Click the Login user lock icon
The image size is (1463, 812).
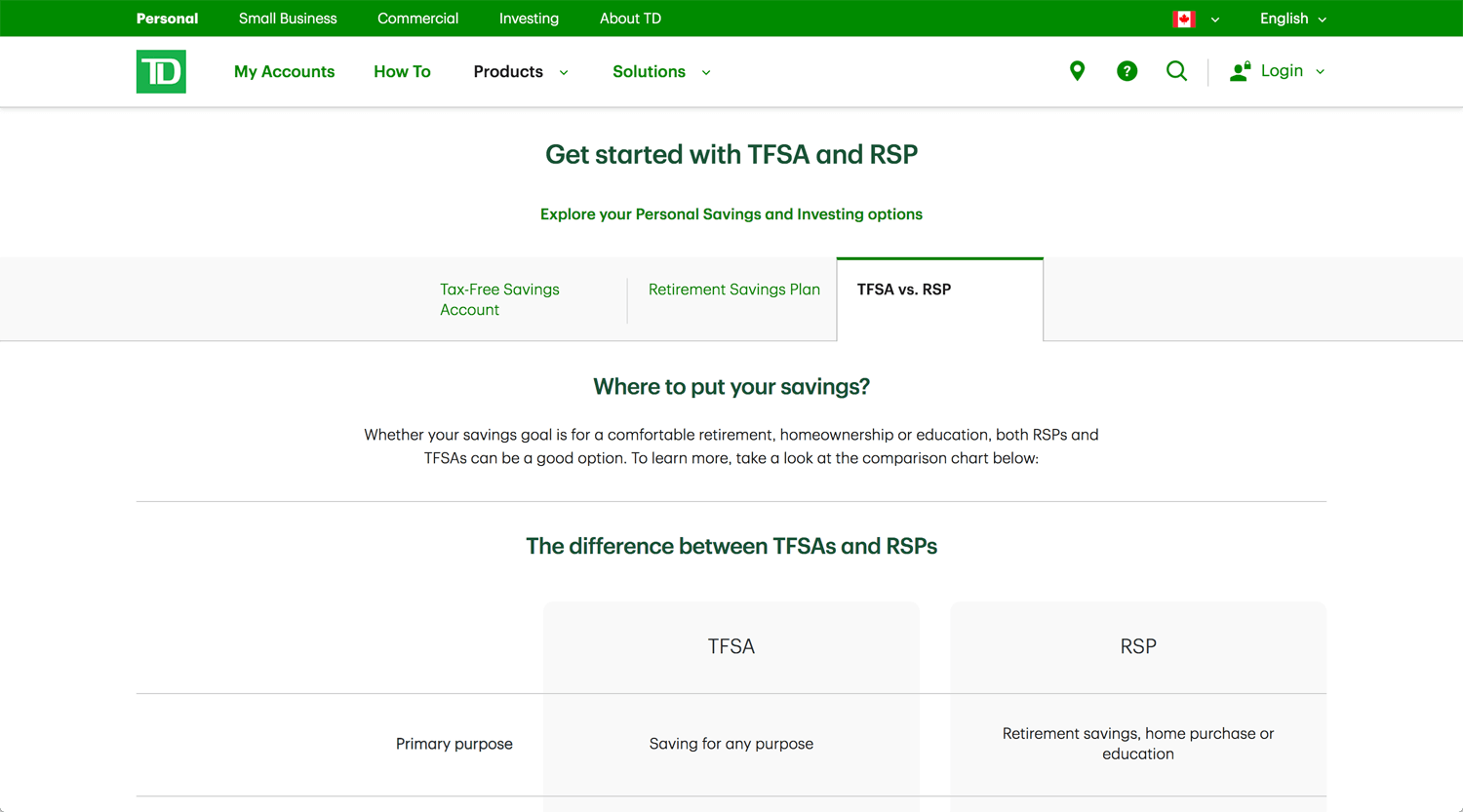1240,71
